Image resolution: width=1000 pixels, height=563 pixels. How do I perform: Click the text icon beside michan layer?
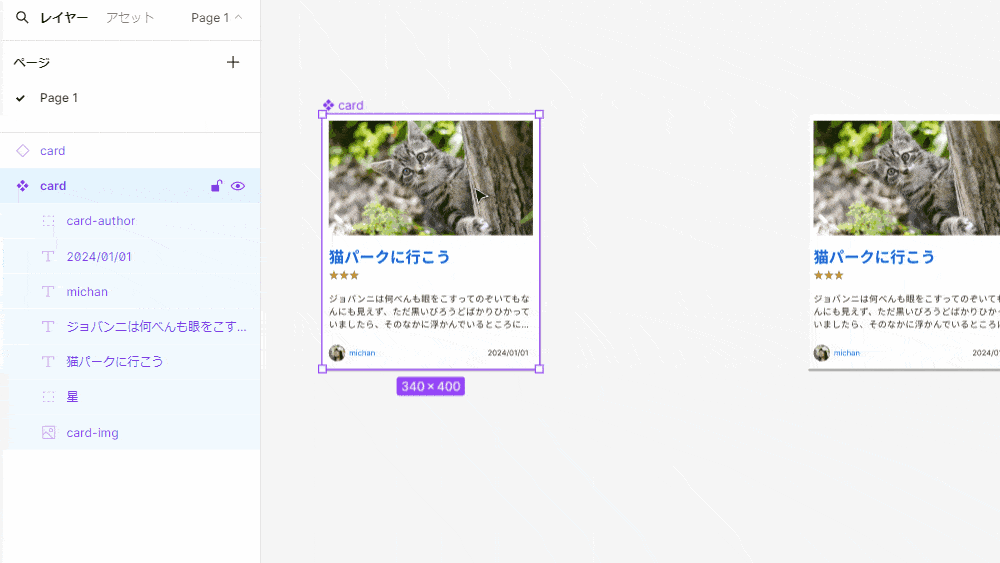[x=48, y=291]
